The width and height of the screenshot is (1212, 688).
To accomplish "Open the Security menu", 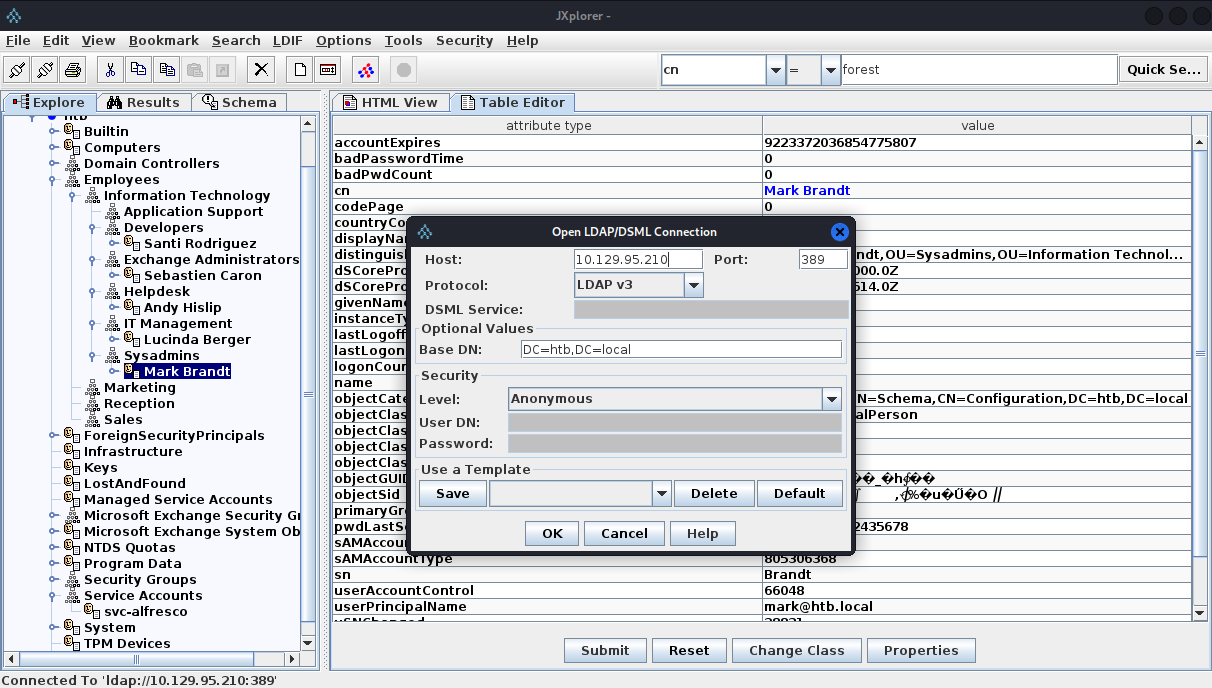I will point(464,41).
